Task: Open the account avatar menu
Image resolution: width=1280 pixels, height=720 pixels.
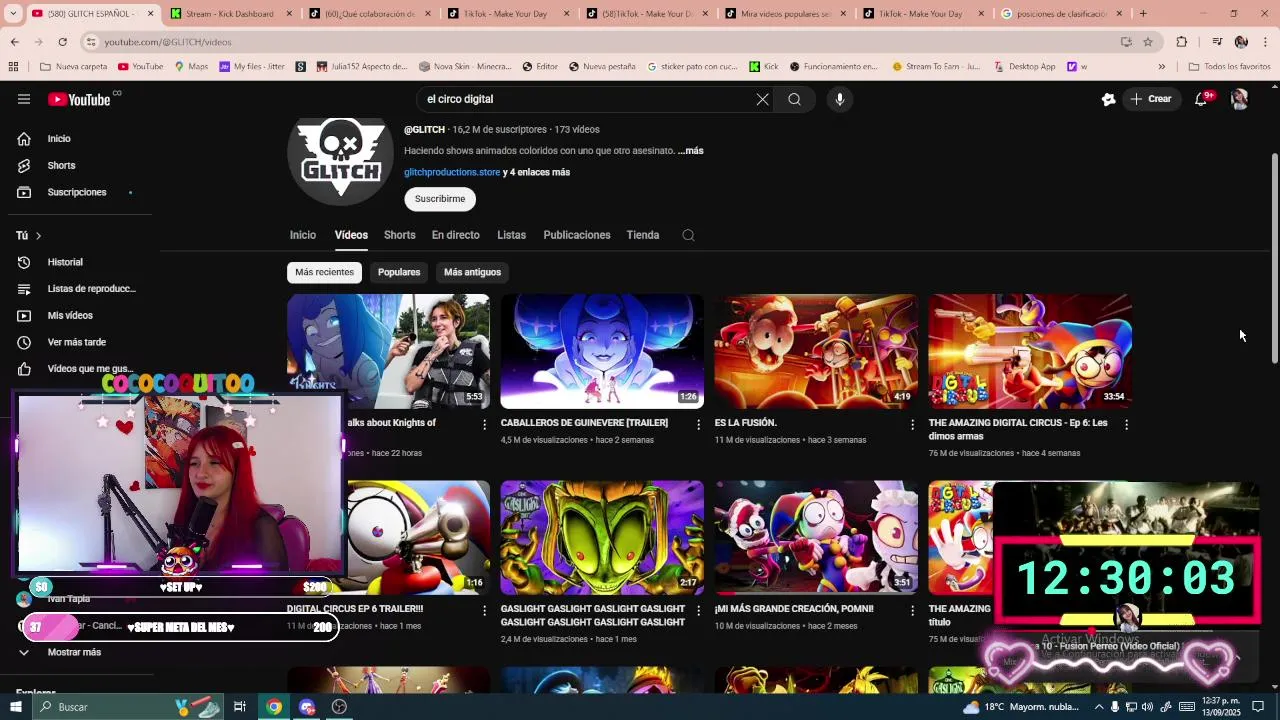Action: (x=1239, y=99)
